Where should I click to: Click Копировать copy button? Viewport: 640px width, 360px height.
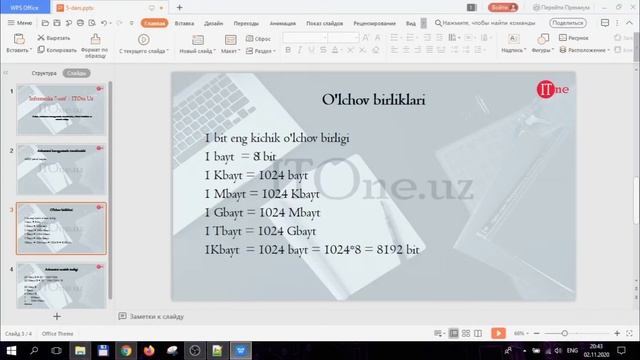57,50
